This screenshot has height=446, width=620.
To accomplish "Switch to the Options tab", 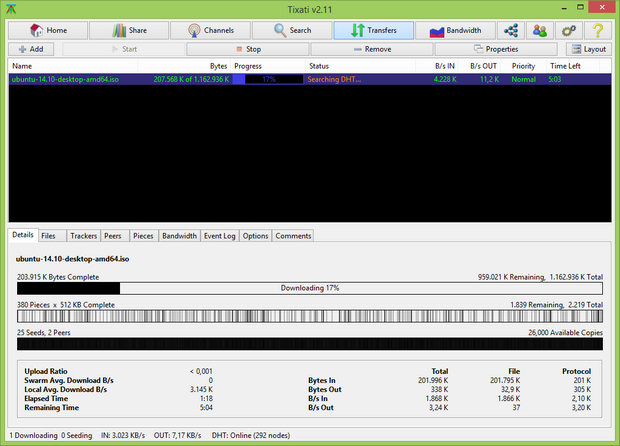I will [255, 236].
